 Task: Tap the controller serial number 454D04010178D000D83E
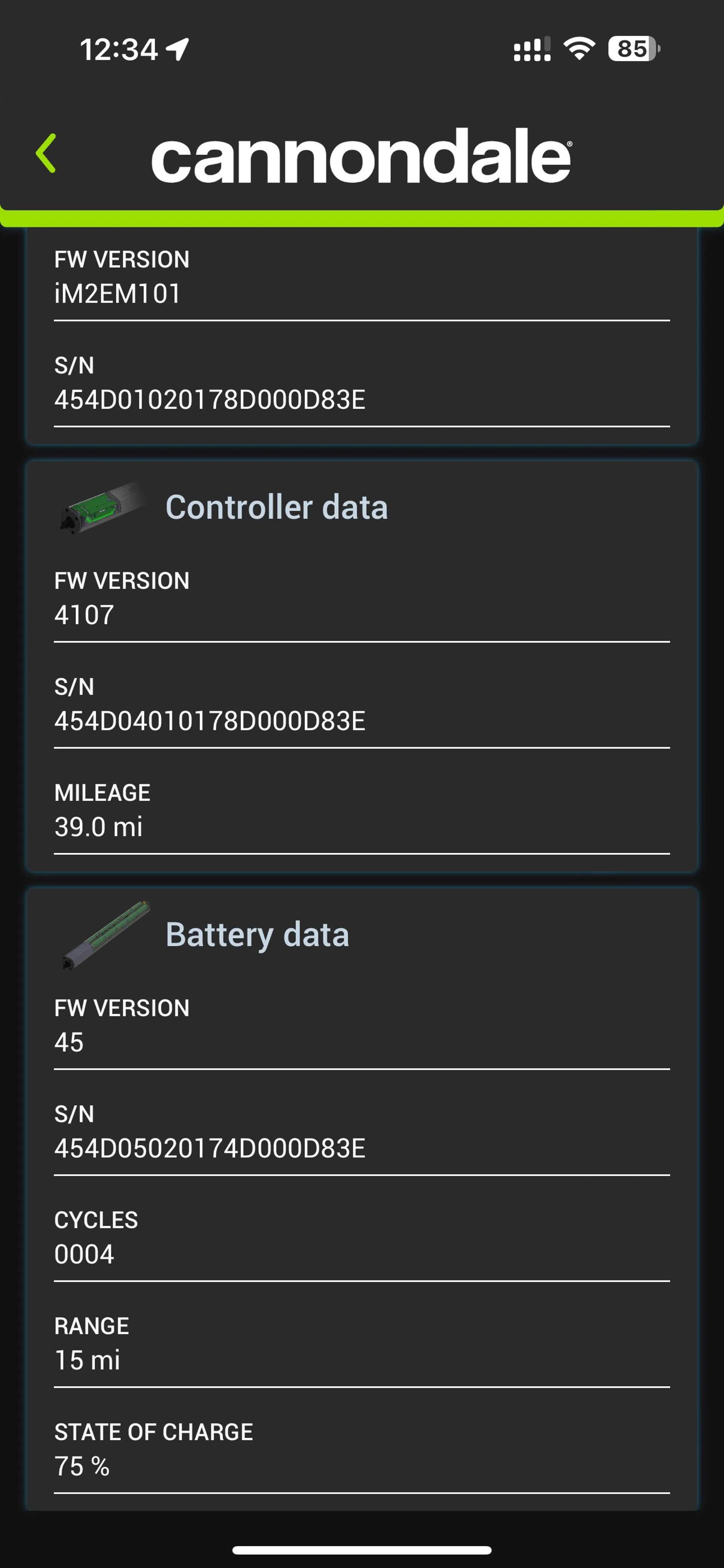(x=209, y=721)
